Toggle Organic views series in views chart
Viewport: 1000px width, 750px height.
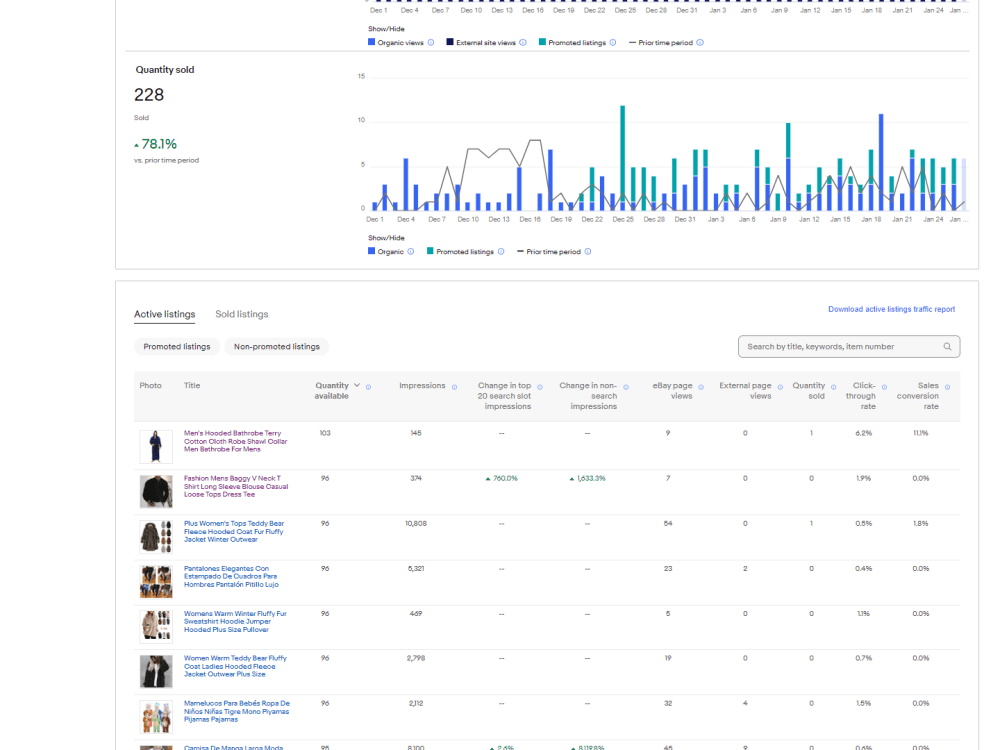395,43
